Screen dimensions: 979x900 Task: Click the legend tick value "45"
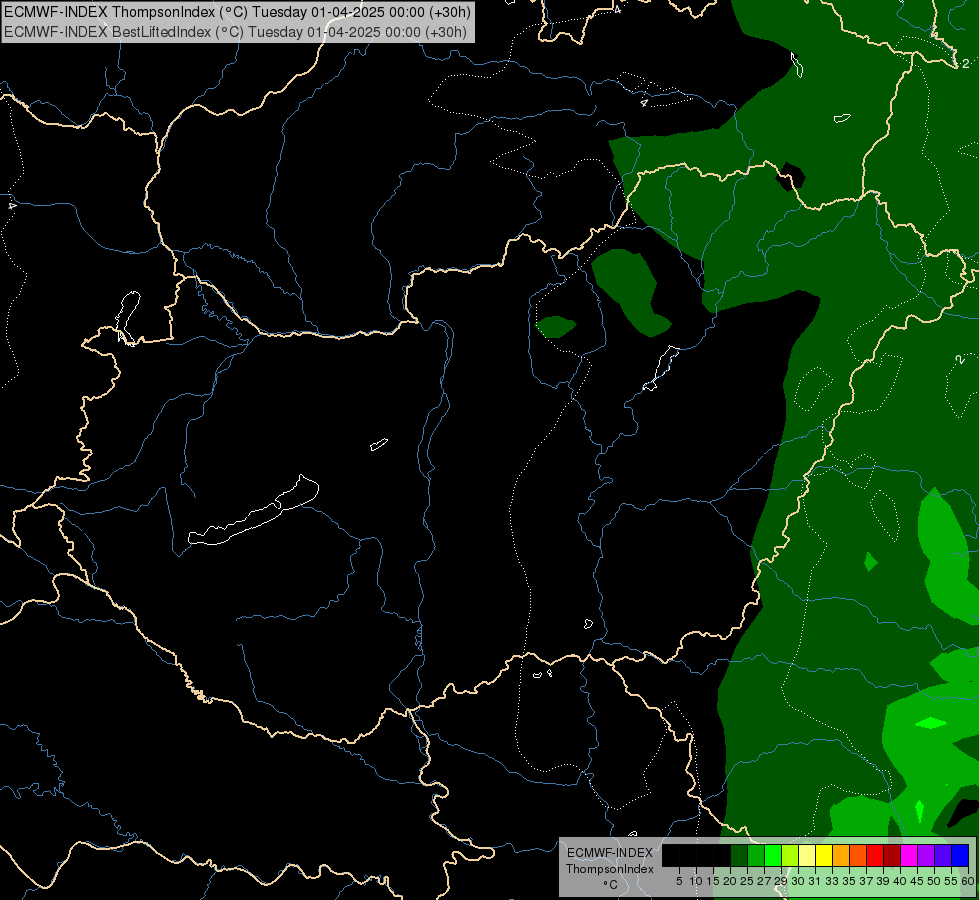[x=917, y=881]
